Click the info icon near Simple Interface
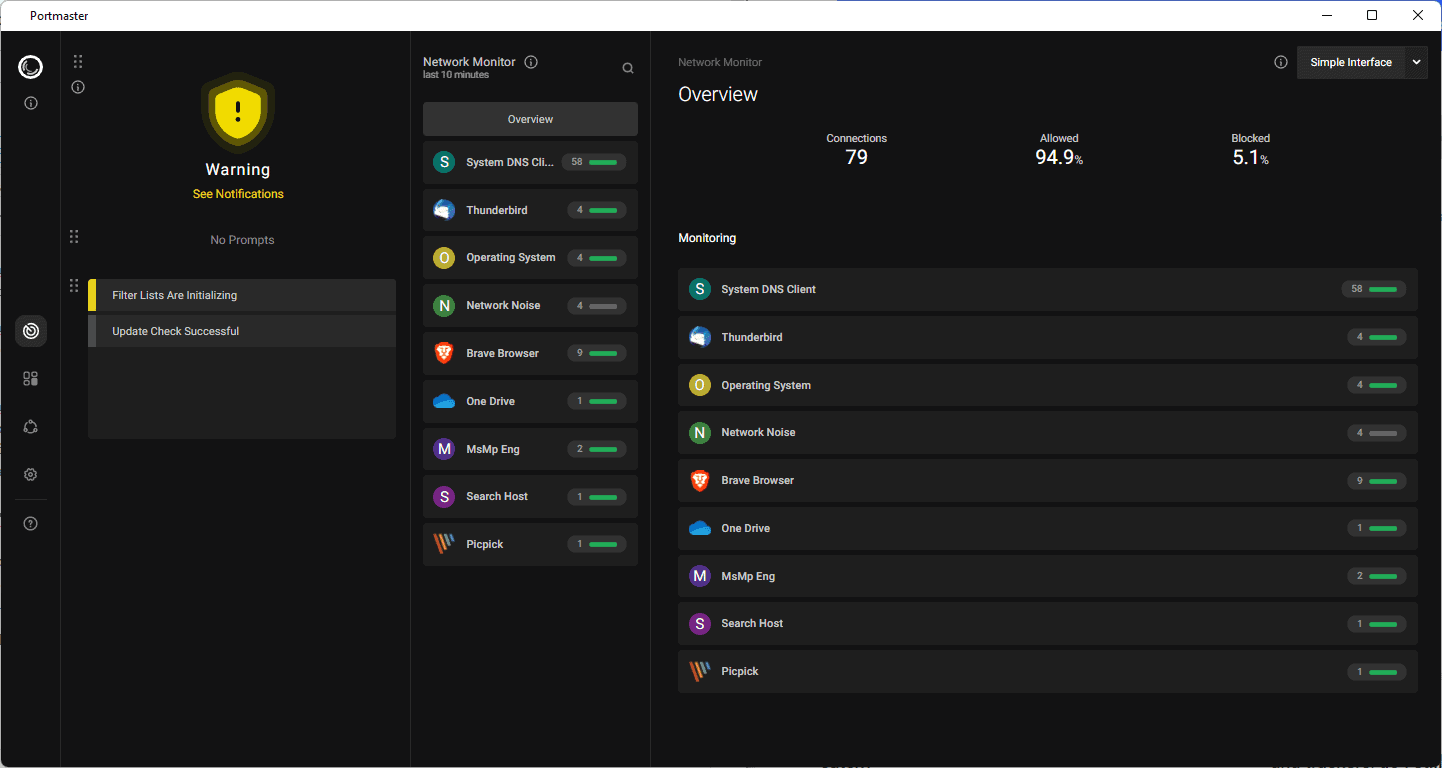This screenshot has width=1442, height=768. (1281, 61)
